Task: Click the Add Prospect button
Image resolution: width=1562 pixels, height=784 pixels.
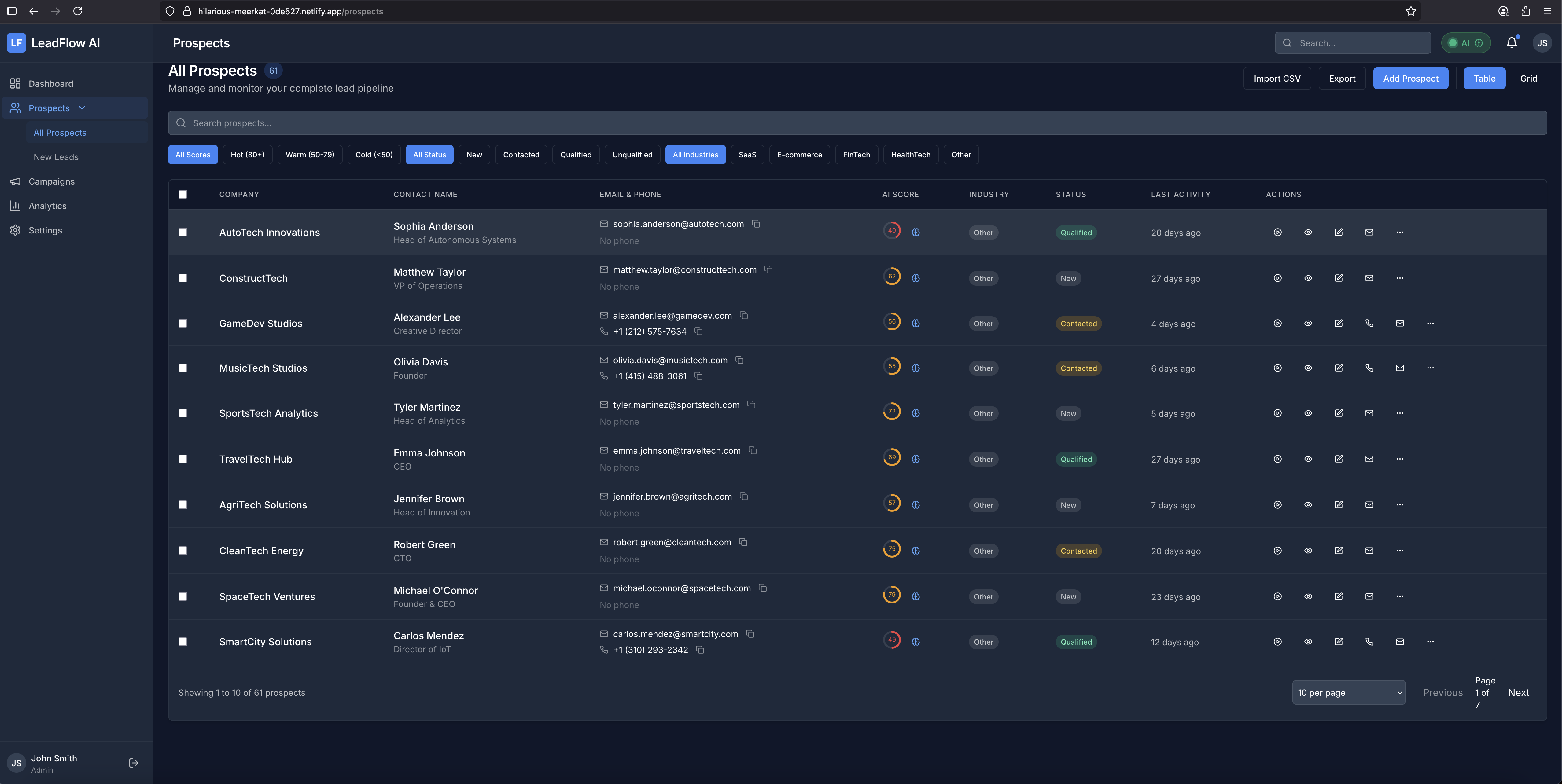Action: pyautogui.click(x=1410, y=78)
